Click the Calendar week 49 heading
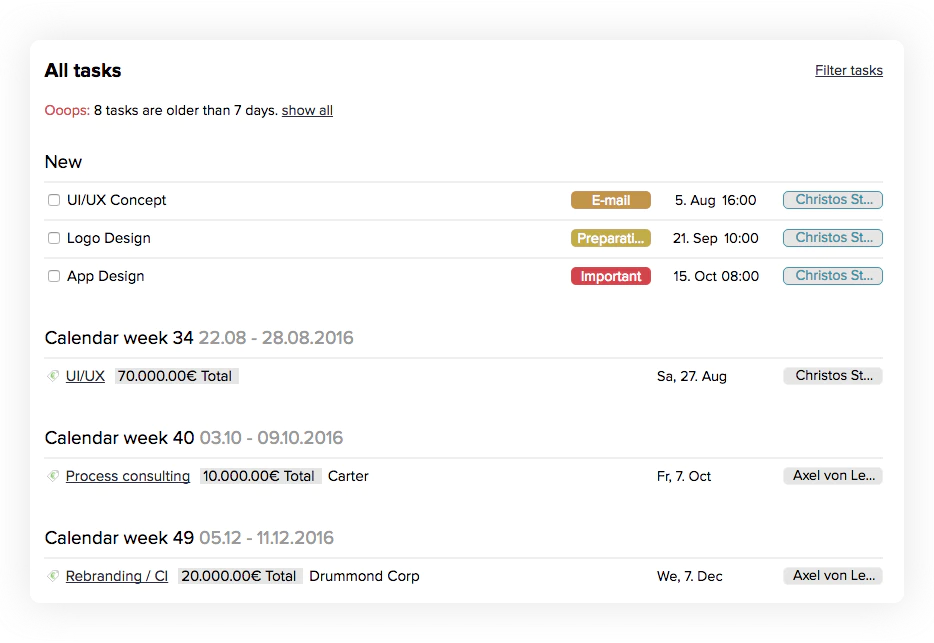Screen dimensions: 934x643 (189, 538)
